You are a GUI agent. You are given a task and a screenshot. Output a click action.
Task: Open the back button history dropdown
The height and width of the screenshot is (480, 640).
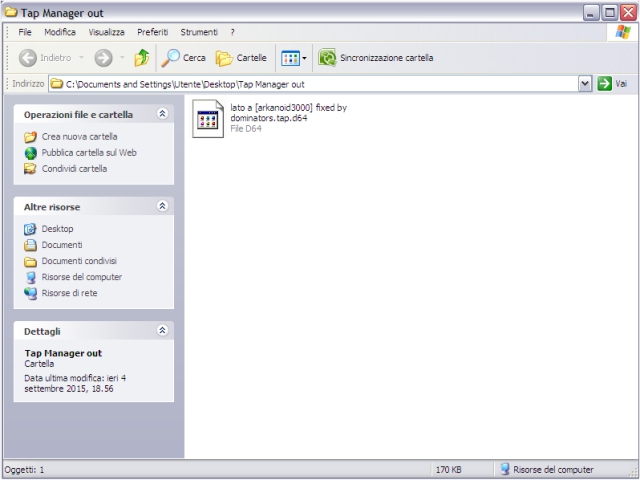[82, 58]
